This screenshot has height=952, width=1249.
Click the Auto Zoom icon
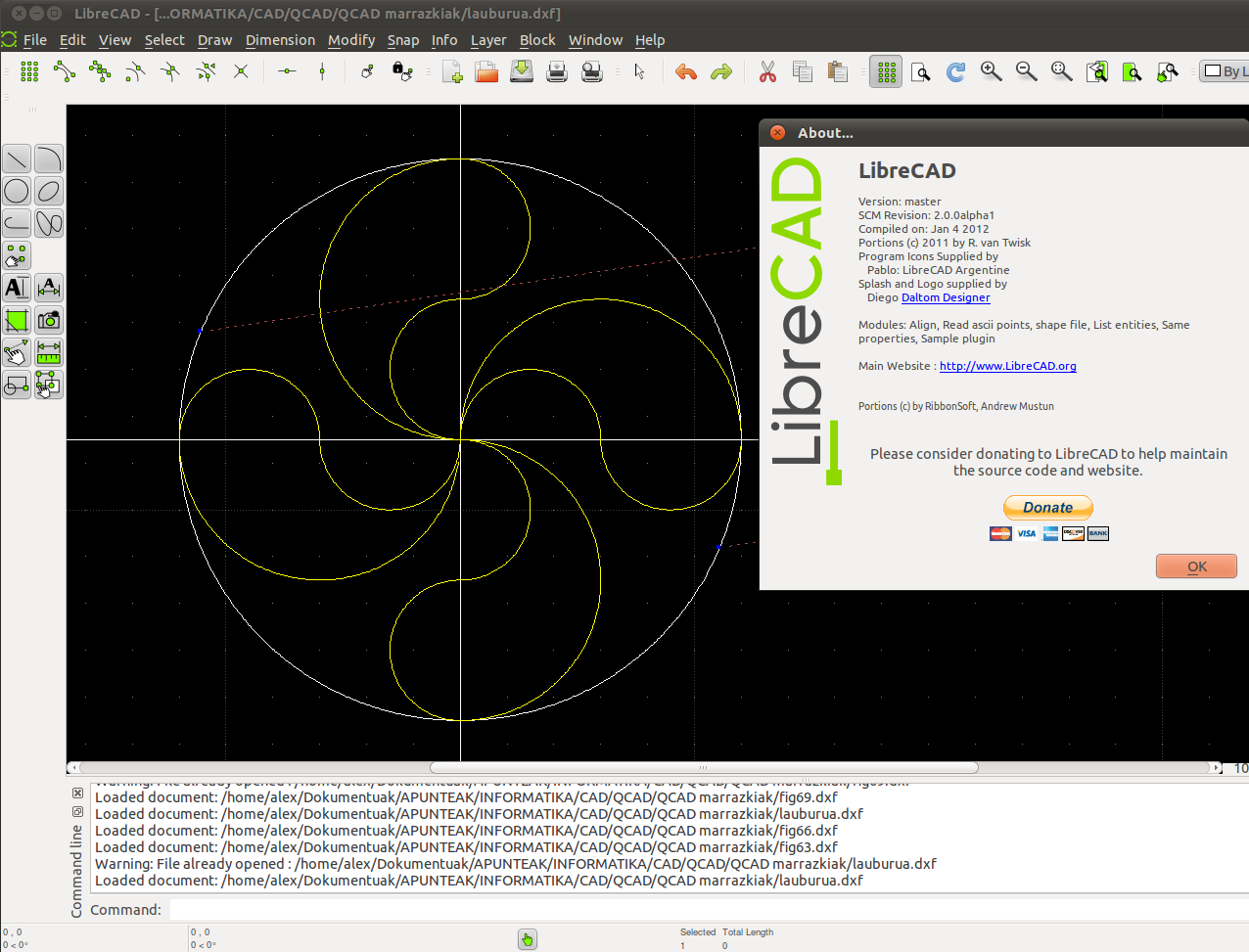coord(1062,71)
